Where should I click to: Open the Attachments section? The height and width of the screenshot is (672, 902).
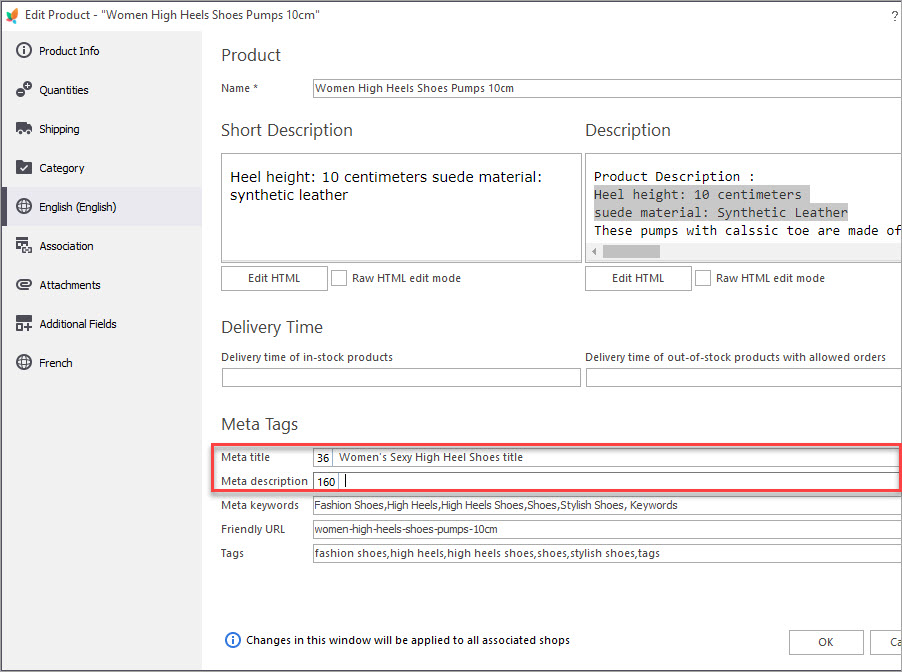102,285
